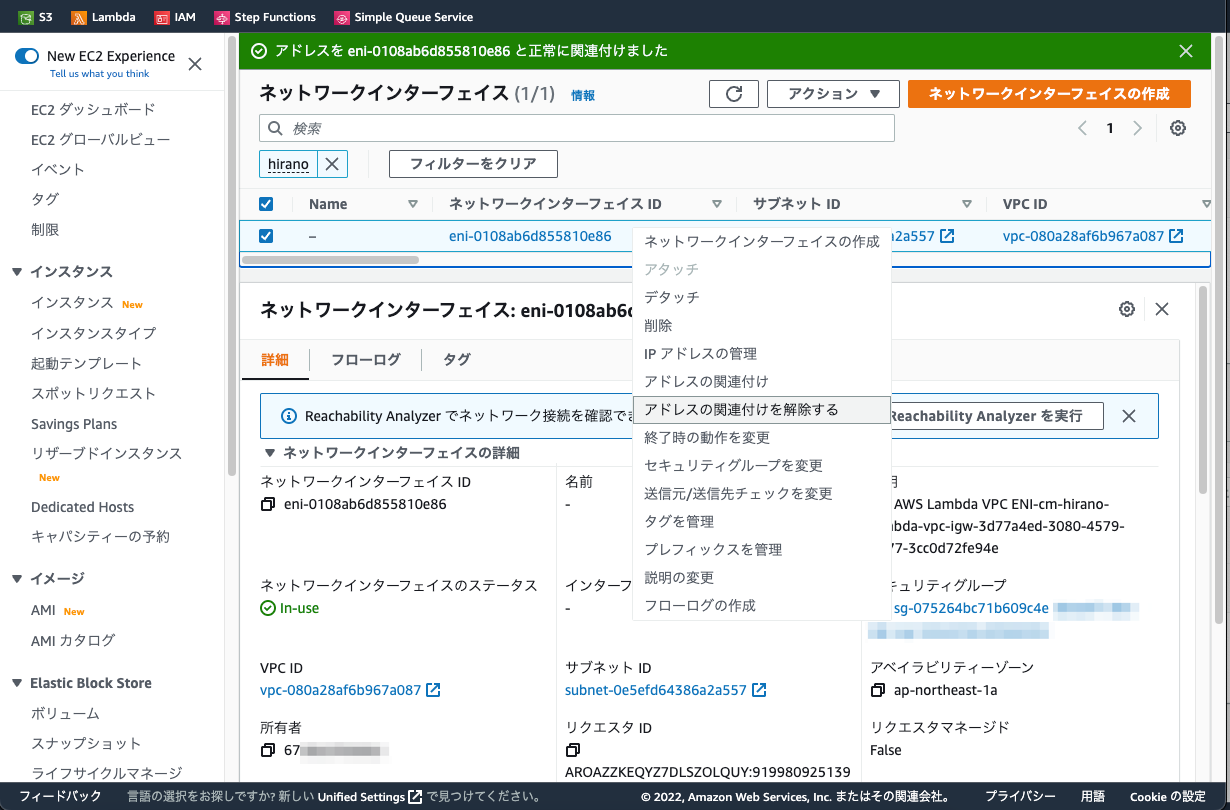Viewport: 1230px width, 810px height.
Task: Open the サブネット ID column sort dropdown
Action: (966, 203)
